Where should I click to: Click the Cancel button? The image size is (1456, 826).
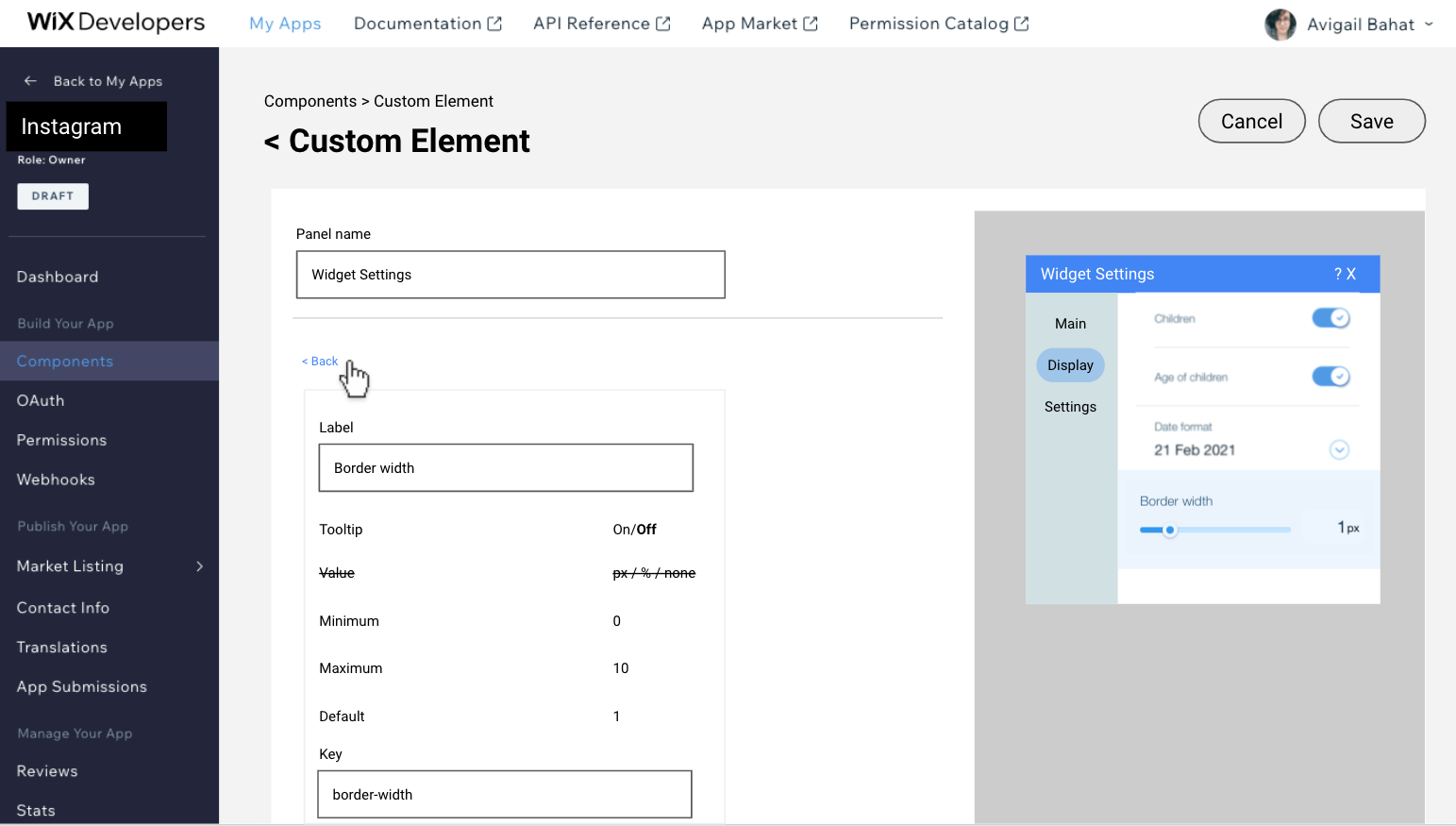click(x=1251, y=121)
